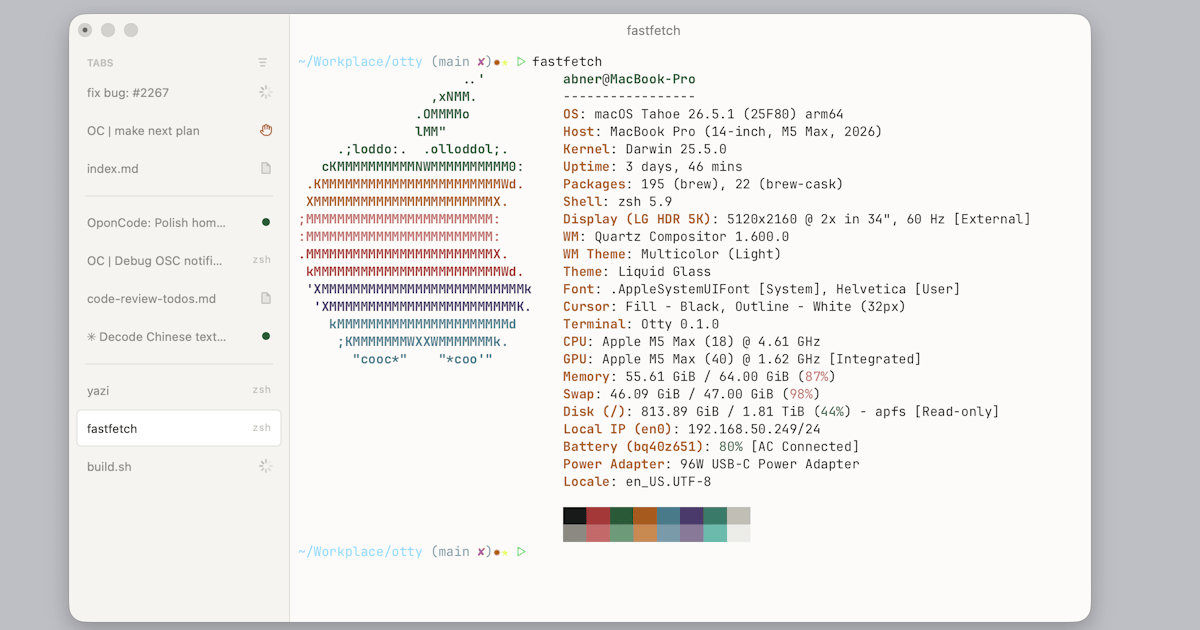Screen dimensions: 1200x630
Task: Switch to the build.sh tab
Action: [179, 466]
